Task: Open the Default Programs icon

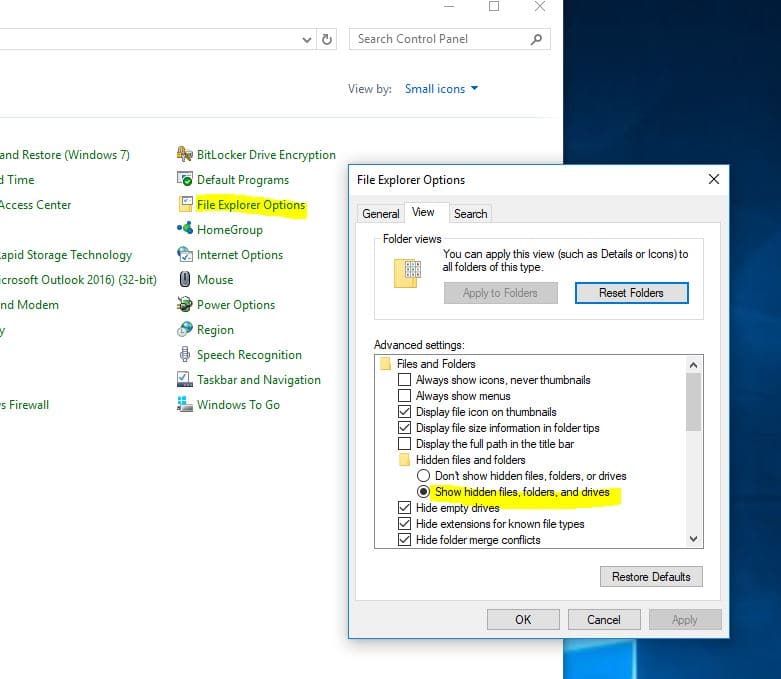Action: pos(184,180)
